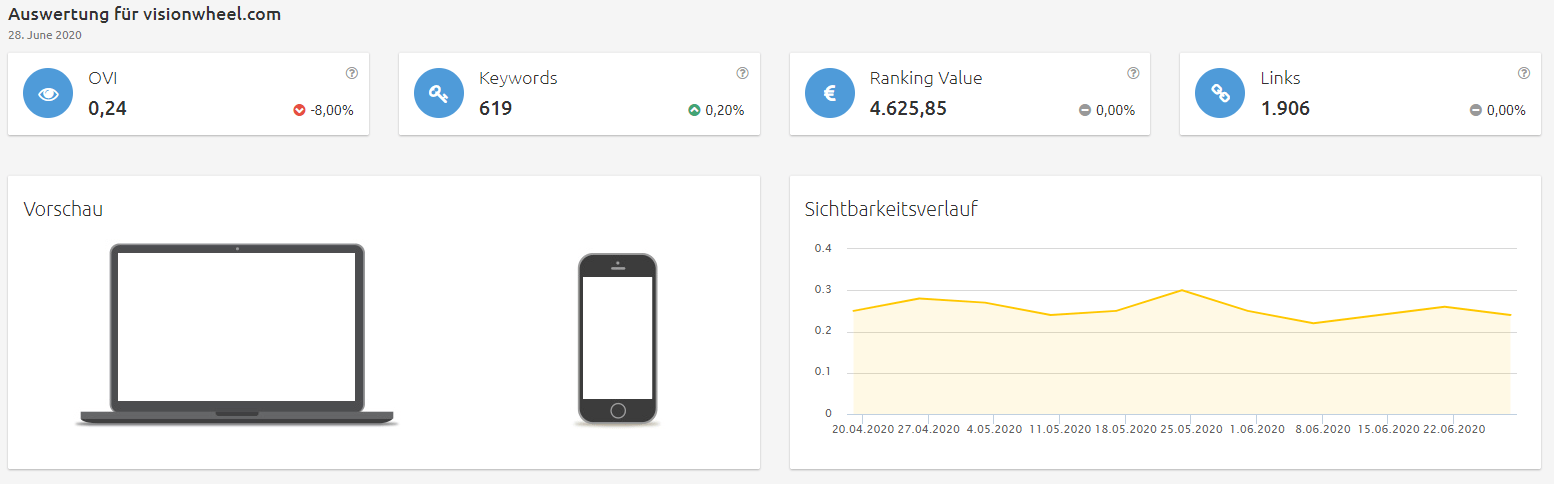This screenshot has width=1554, height=484.
Task: Click the Links count 1.906
Action: tap(1285, 108)
